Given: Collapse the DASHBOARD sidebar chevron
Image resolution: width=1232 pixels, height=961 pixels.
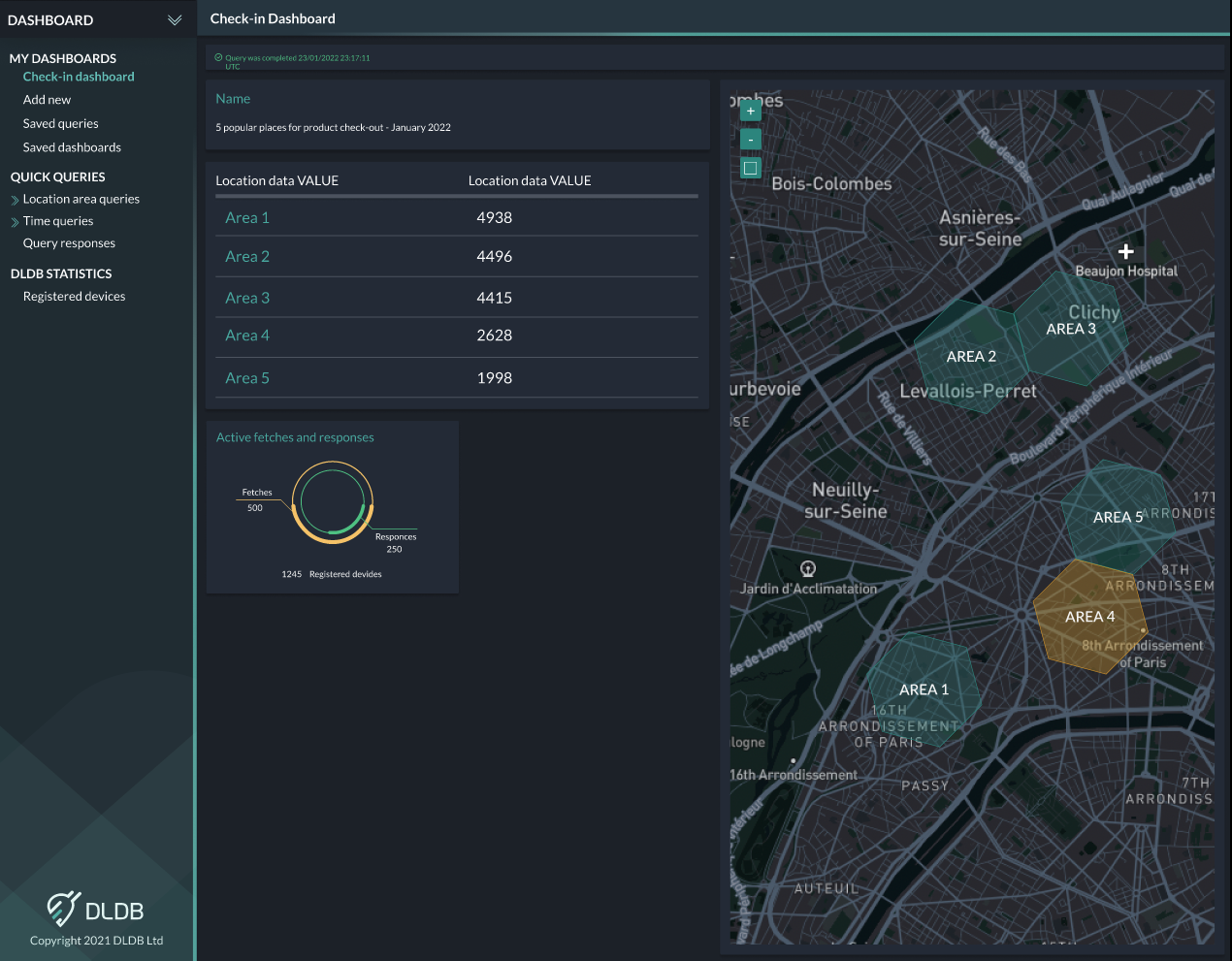Looking at the screenshot, I should coord(175,19).
